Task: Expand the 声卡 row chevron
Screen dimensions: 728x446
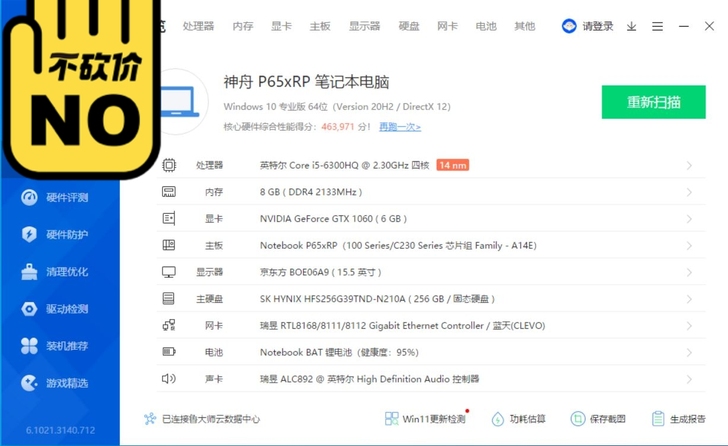Action: (x=689, y=379)
